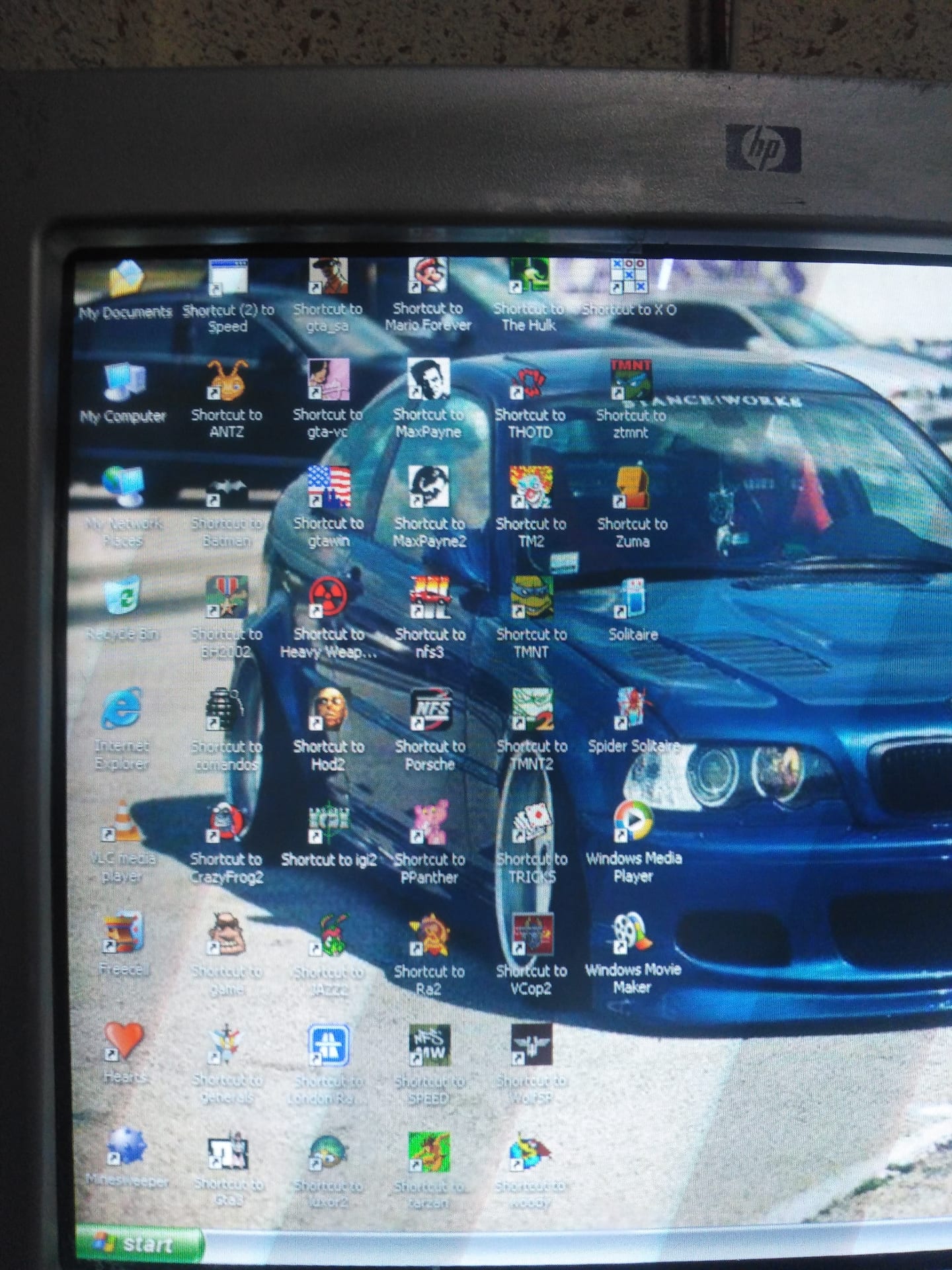The image size is (952, 1270).
Task: Launch the Windows Media Player icon
Action: (x=633, y=822)
